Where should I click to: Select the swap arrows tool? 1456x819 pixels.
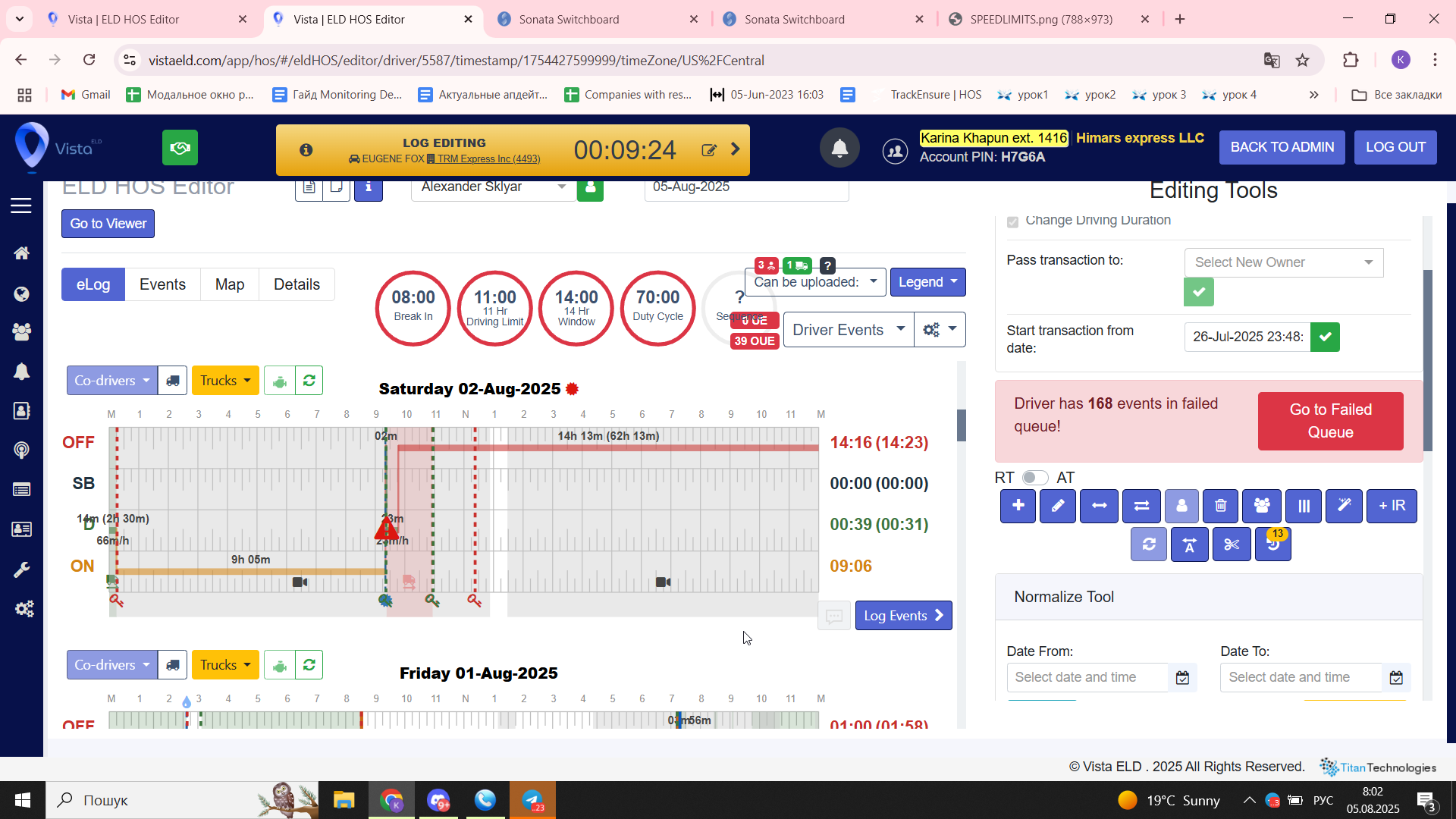1141,506
